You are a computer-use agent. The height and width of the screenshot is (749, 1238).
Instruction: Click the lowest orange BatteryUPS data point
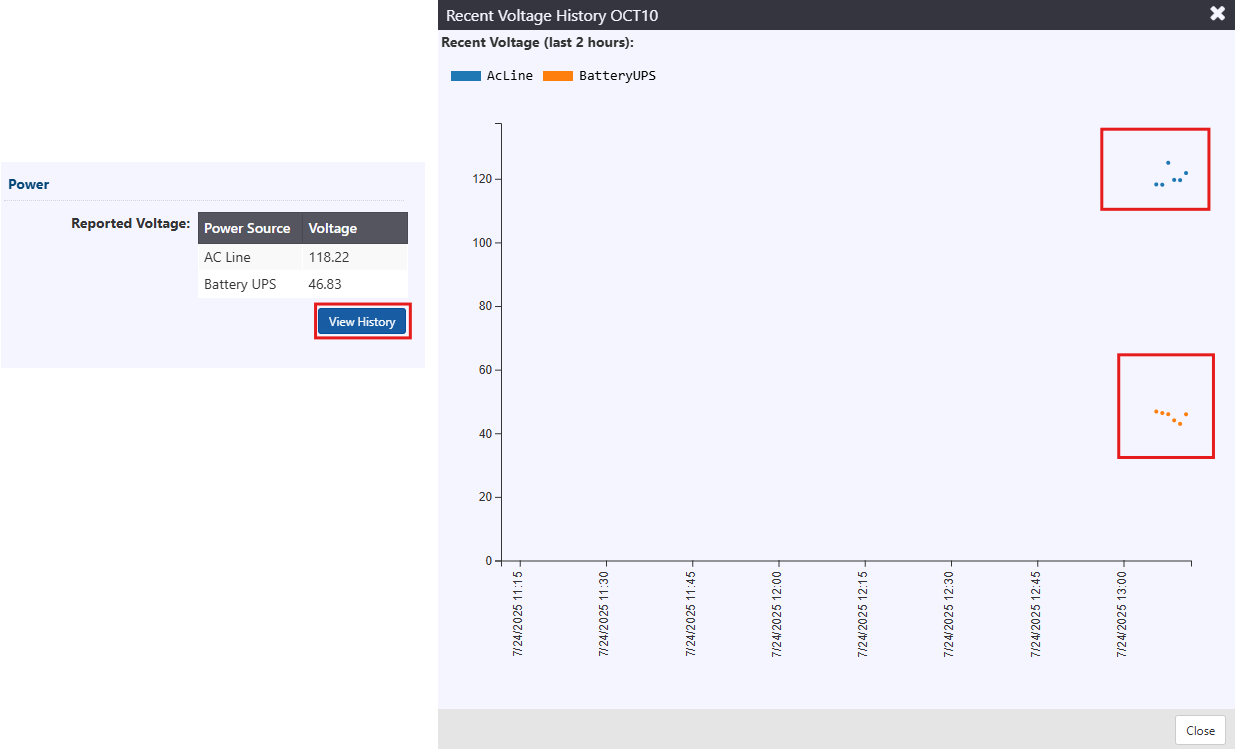click(1180, 424)
